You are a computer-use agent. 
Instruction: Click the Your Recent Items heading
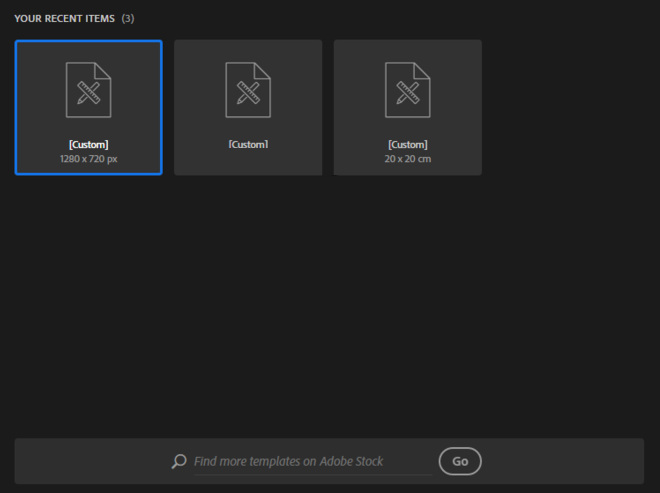tap(64, 19)
